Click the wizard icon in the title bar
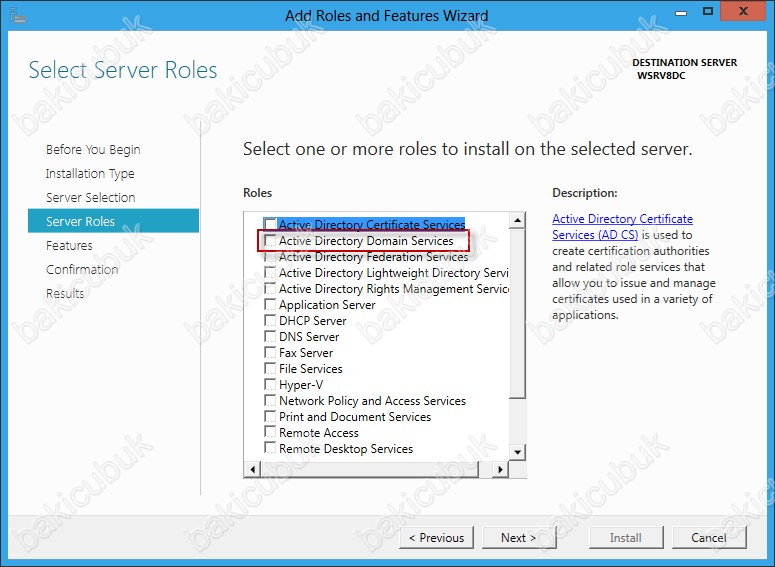Screen dimensions: 775x567 click(x=18, y=15)
